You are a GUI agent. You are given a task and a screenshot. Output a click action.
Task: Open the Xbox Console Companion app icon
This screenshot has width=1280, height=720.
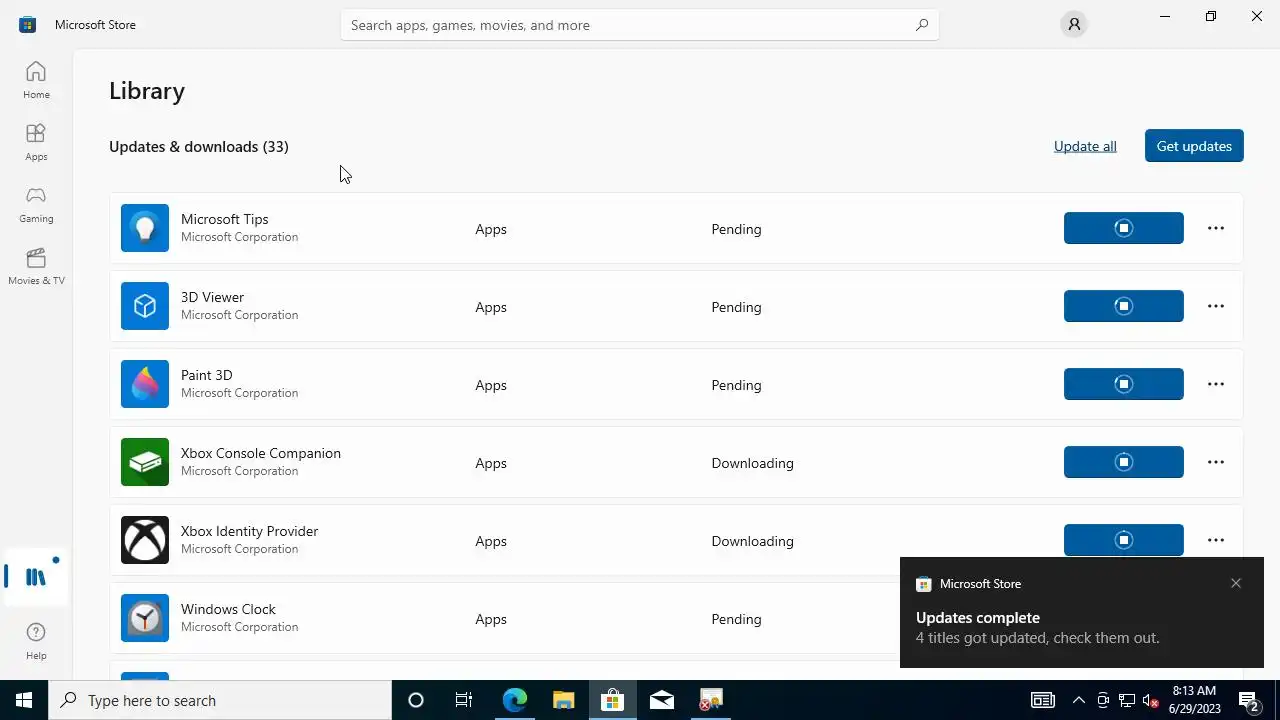pos(145,462)
